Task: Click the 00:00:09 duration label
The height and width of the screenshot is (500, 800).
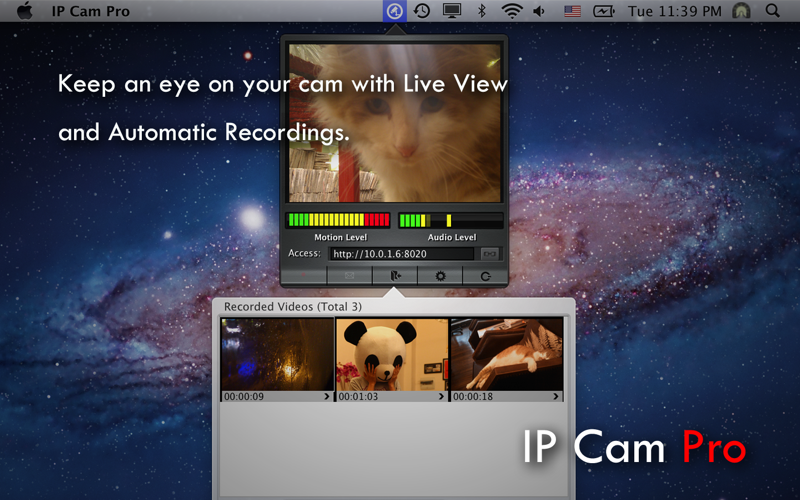Action: point(244,396)
